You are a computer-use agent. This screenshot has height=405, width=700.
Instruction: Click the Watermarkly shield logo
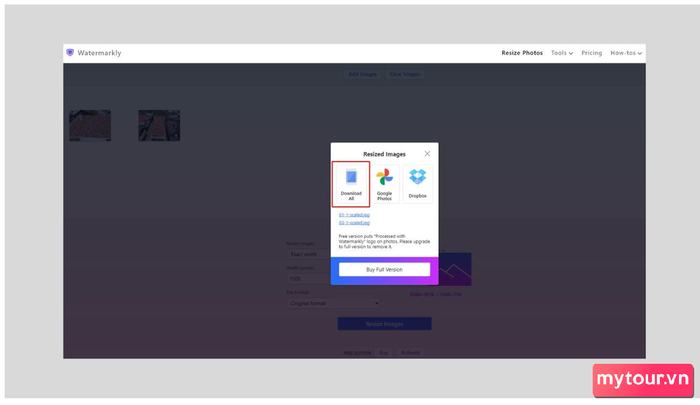click(x=70, y=53)
